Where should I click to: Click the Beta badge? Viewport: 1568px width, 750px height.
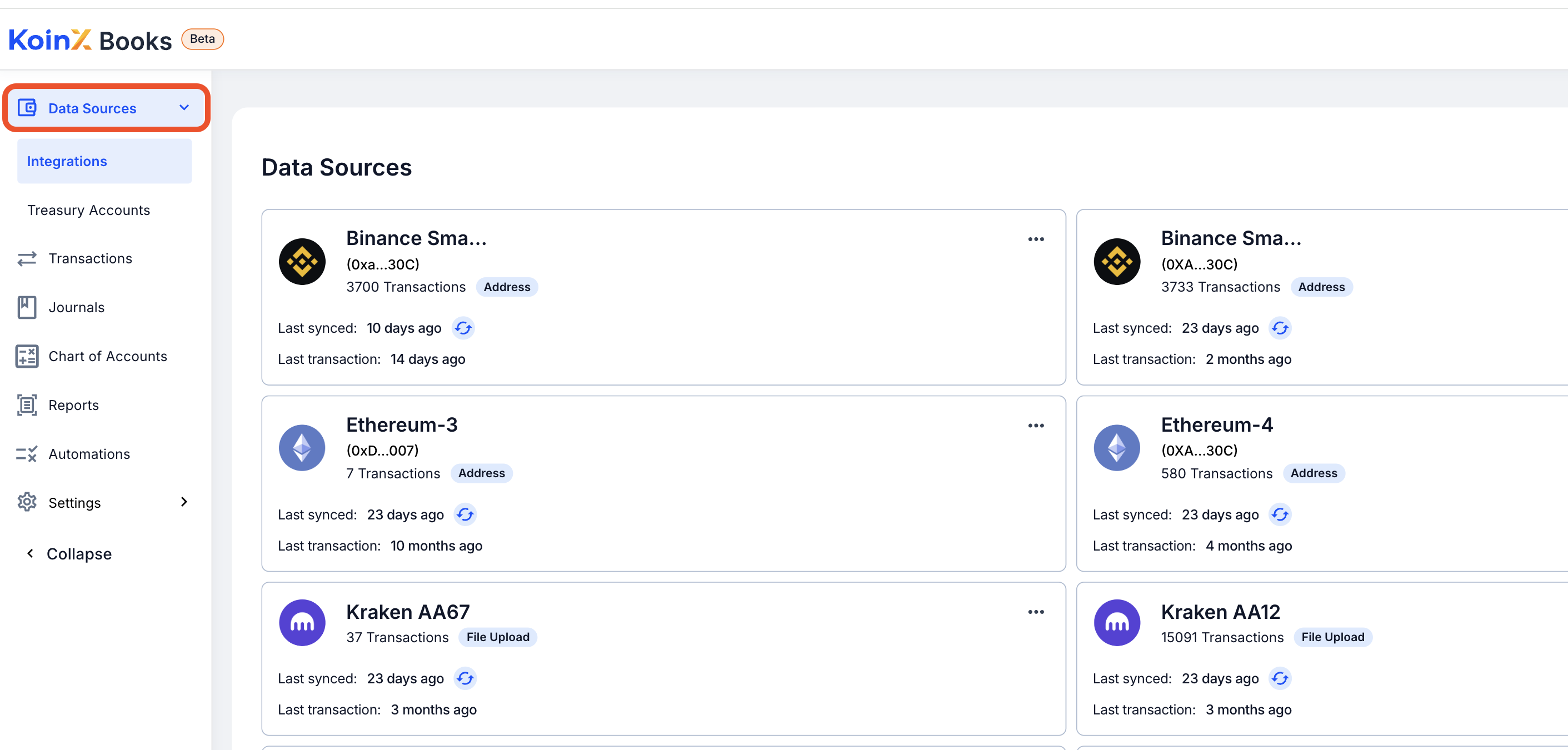click(x=203, y=39)
